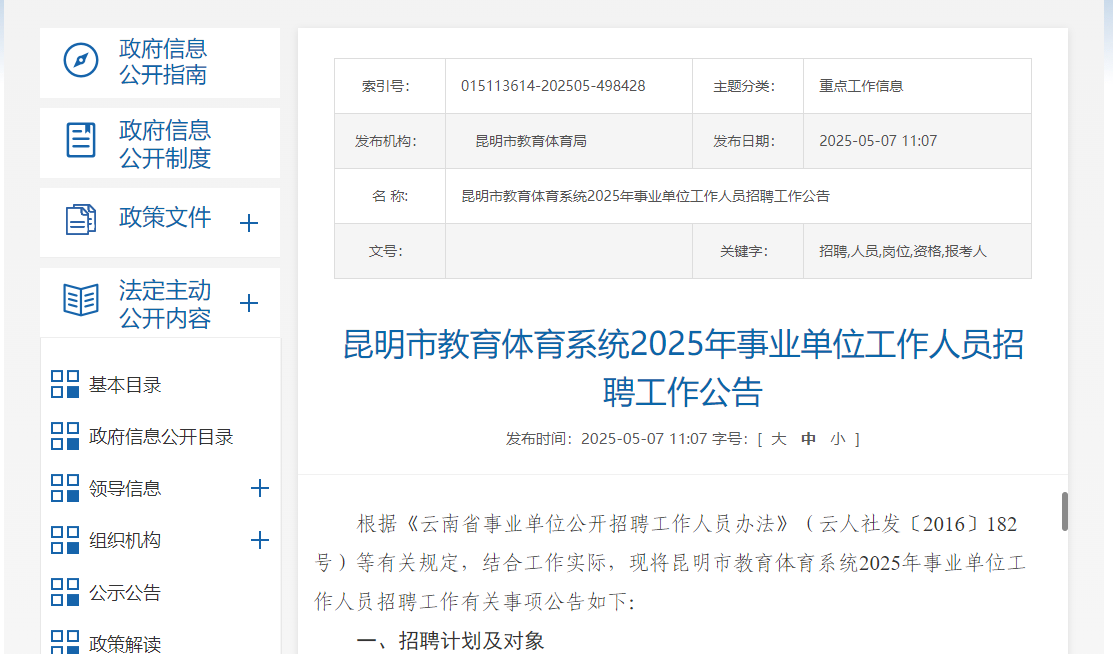Click the grid icon next to 公示公告

65,592
